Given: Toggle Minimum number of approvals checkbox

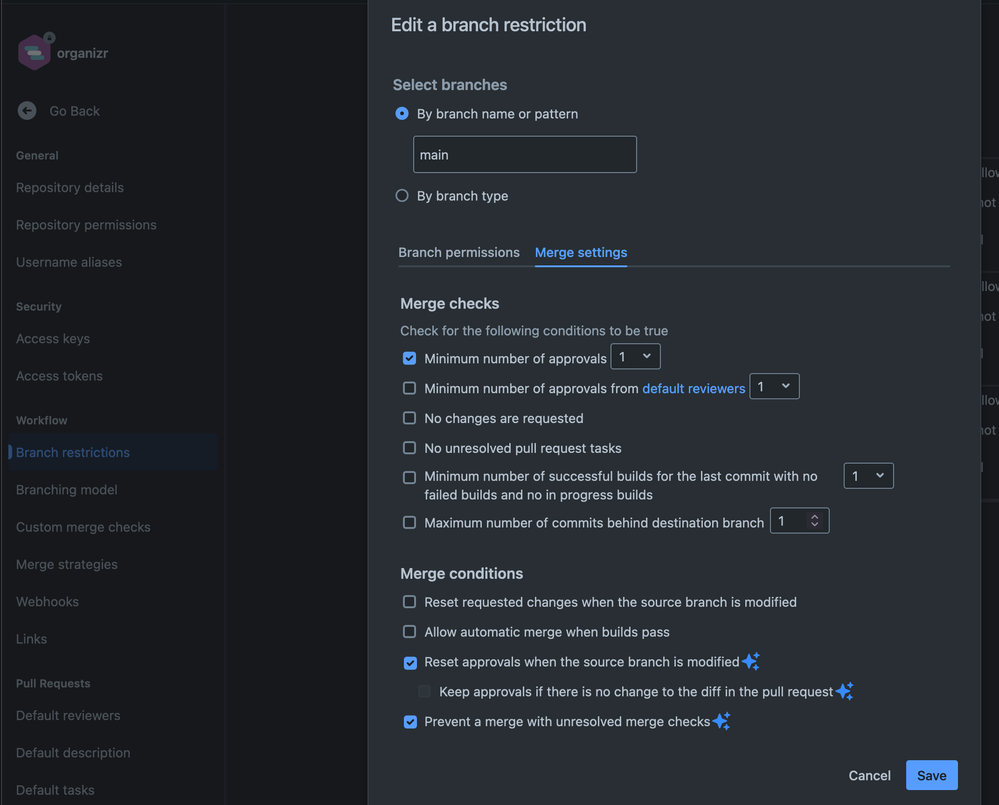Looking at the screenshot, I should 409,358.
